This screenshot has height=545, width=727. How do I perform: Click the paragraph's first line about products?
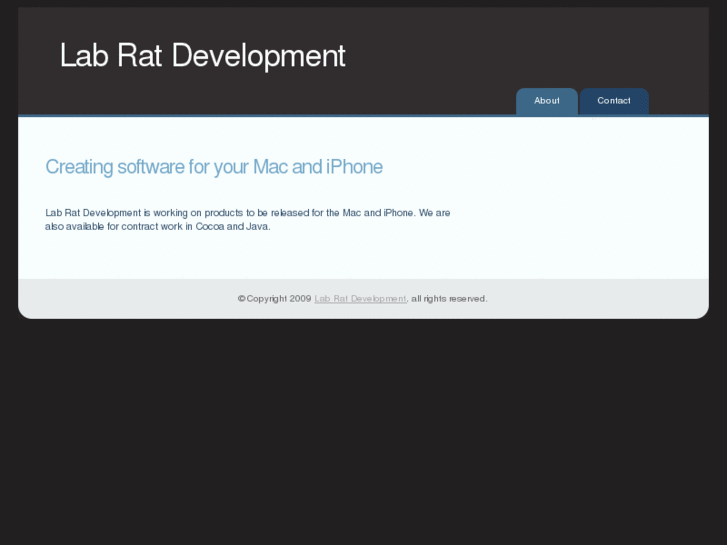247,213
